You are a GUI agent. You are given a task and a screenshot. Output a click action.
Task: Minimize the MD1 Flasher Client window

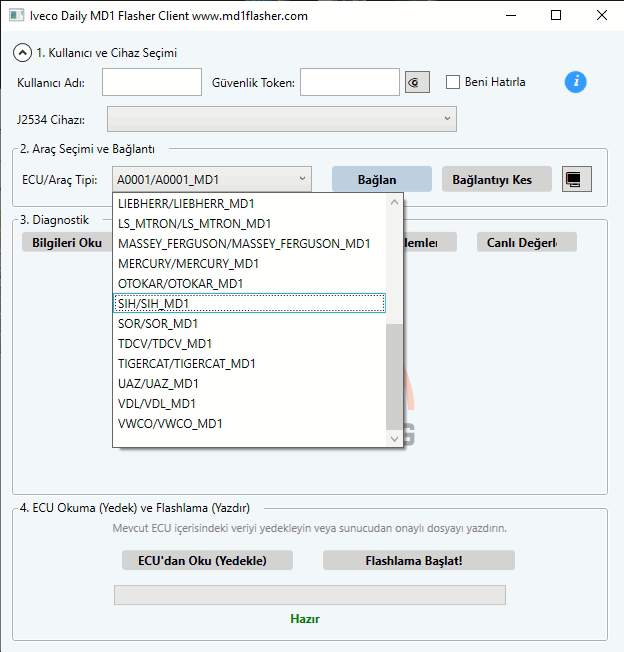click(511, 15)
